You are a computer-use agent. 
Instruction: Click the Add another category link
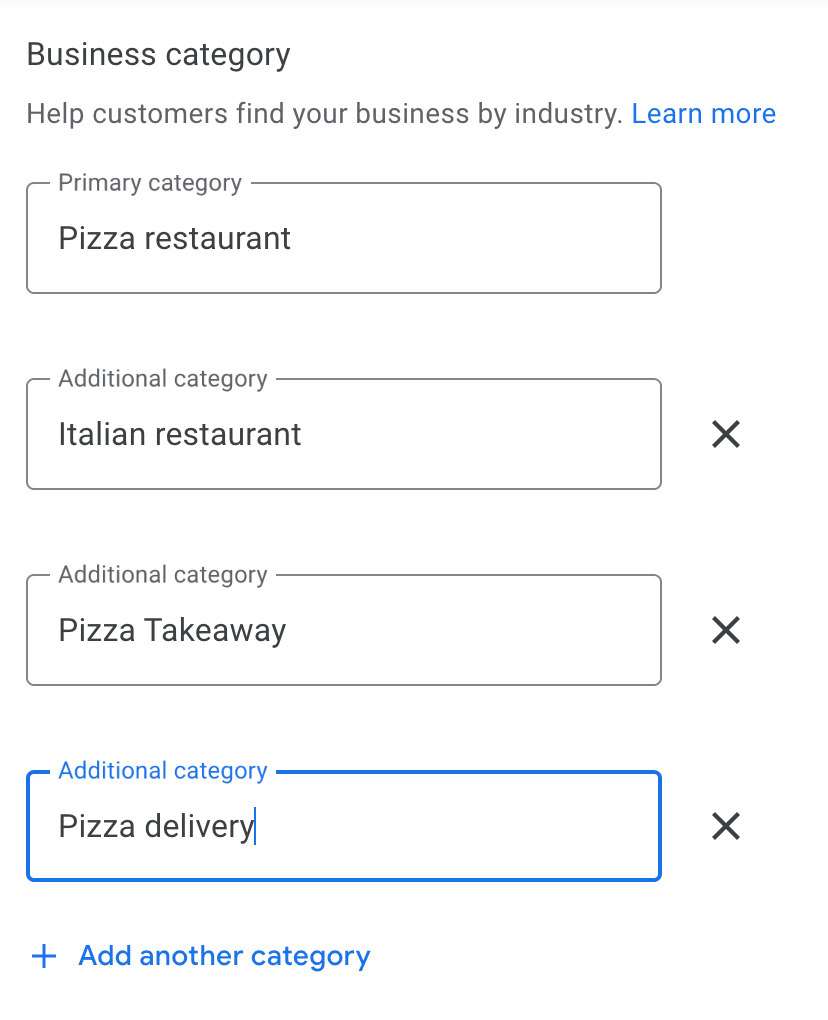pyautogui.click(x=224, y=956)
